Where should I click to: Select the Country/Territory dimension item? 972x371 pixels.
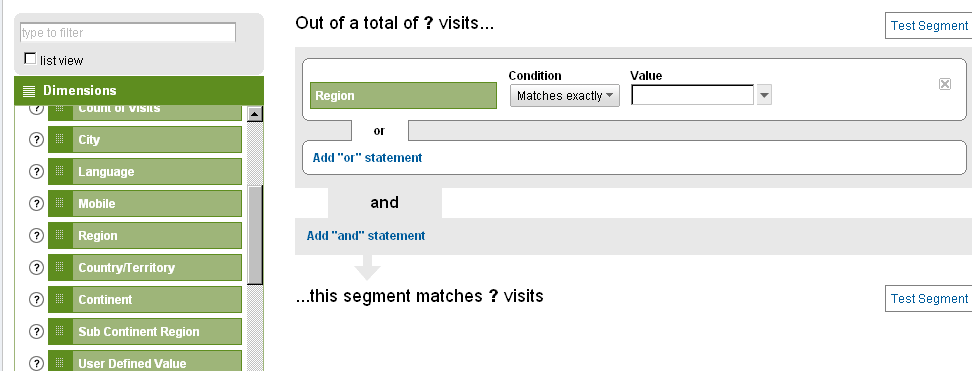click(145, 267)
